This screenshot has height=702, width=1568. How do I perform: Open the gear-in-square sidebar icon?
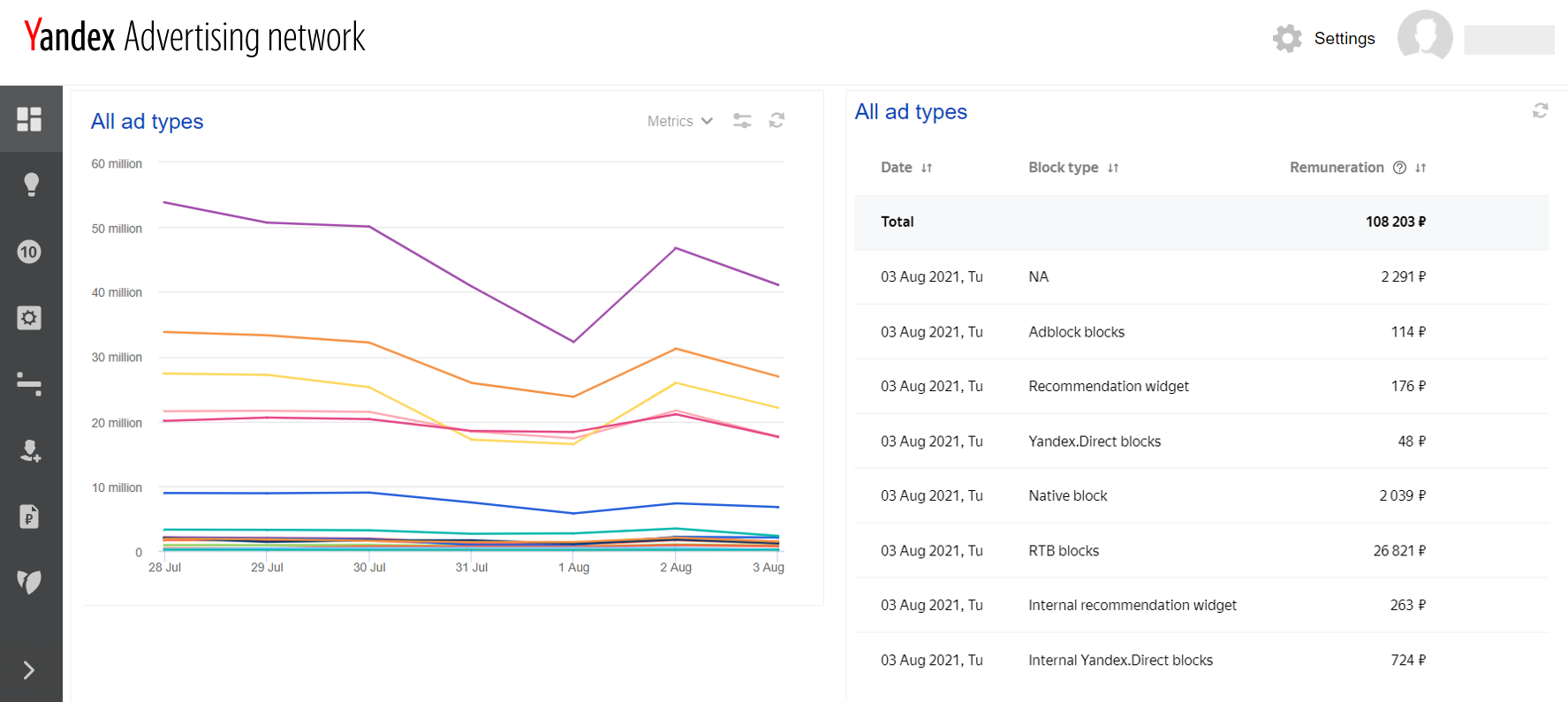coord(29,318)
